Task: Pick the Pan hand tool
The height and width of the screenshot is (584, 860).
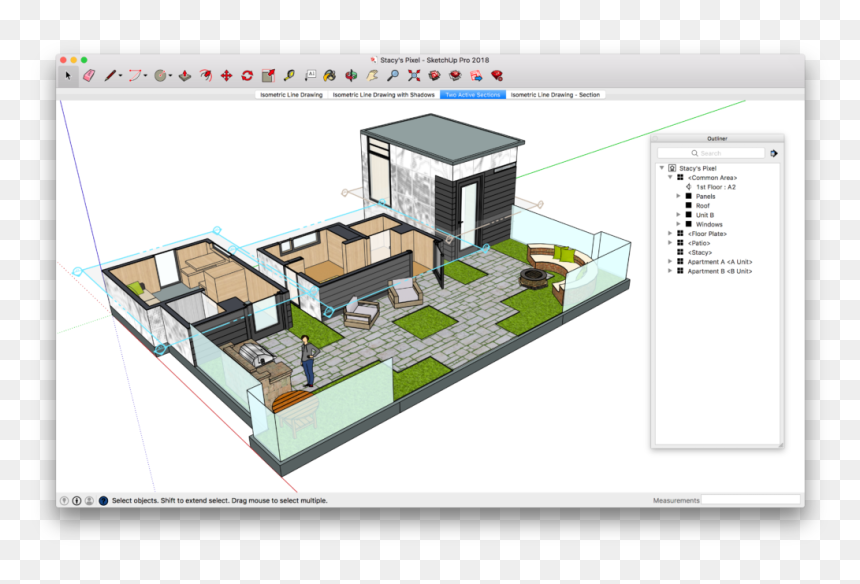Action: tap(372, 76)
